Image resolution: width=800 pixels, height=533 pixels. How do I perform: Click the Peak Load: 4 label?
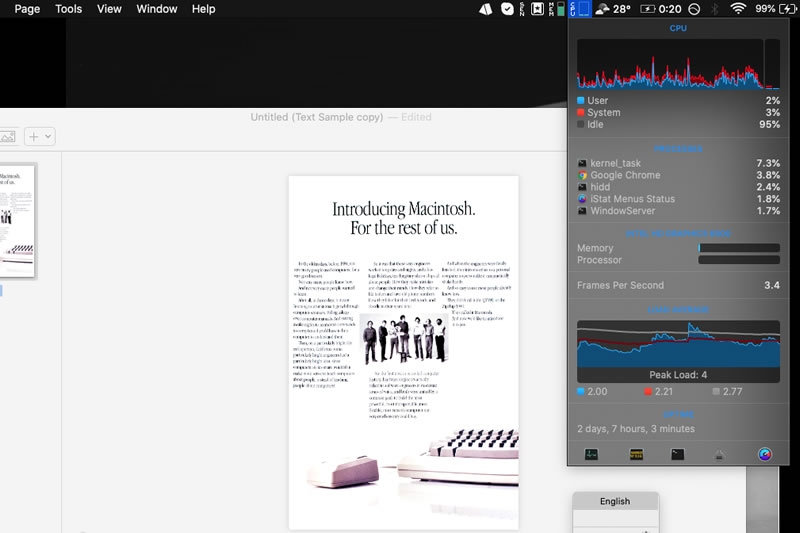(678, 375)
